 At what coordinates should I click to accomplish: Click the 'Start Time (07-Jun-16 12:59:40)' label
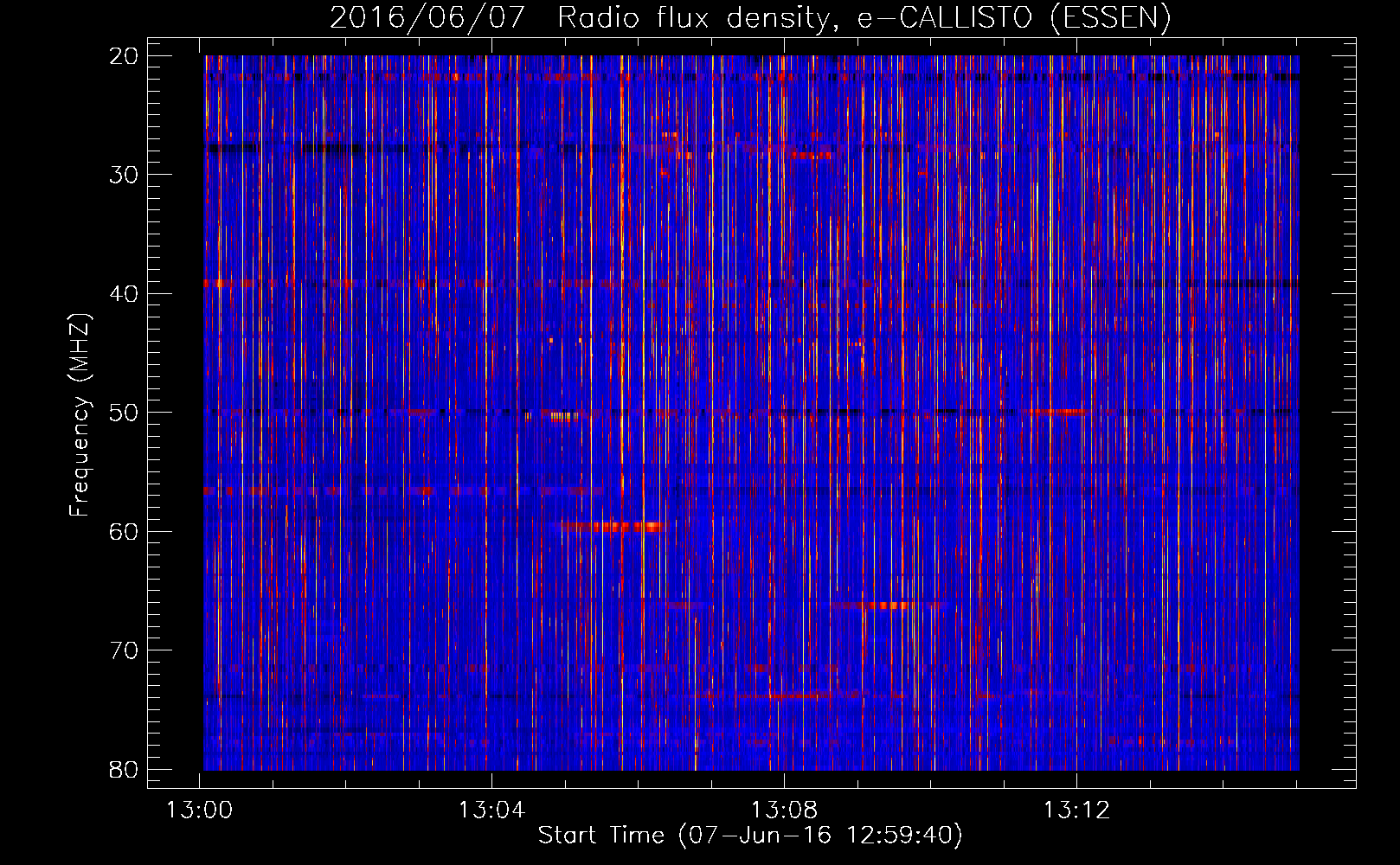(x=750, y=836)
